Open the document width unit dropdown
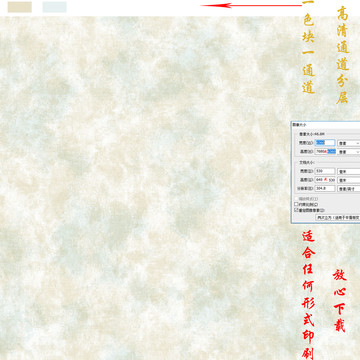Screen dimensions: 360x360 pyautogui.click(x=349, y=171)
